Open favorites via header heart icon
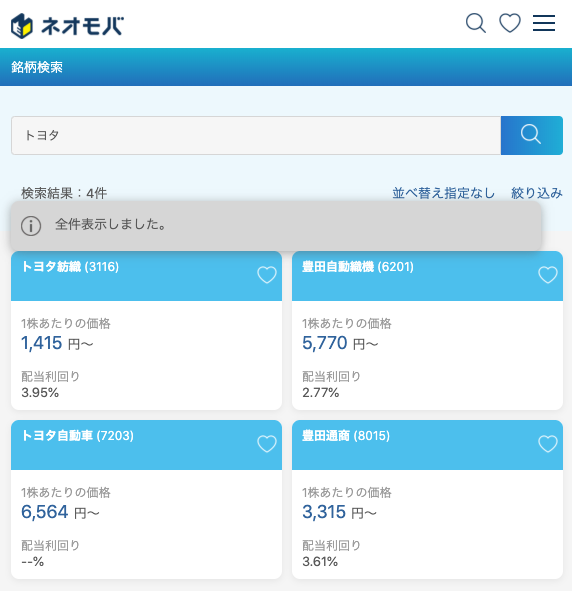 tap(510, 23)
